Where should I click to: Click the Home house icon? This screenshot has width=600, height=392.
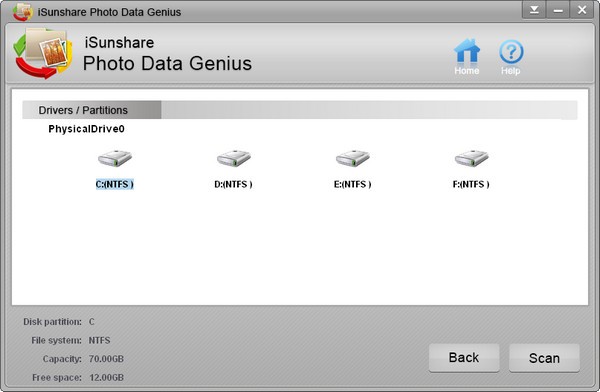(466, 51)
